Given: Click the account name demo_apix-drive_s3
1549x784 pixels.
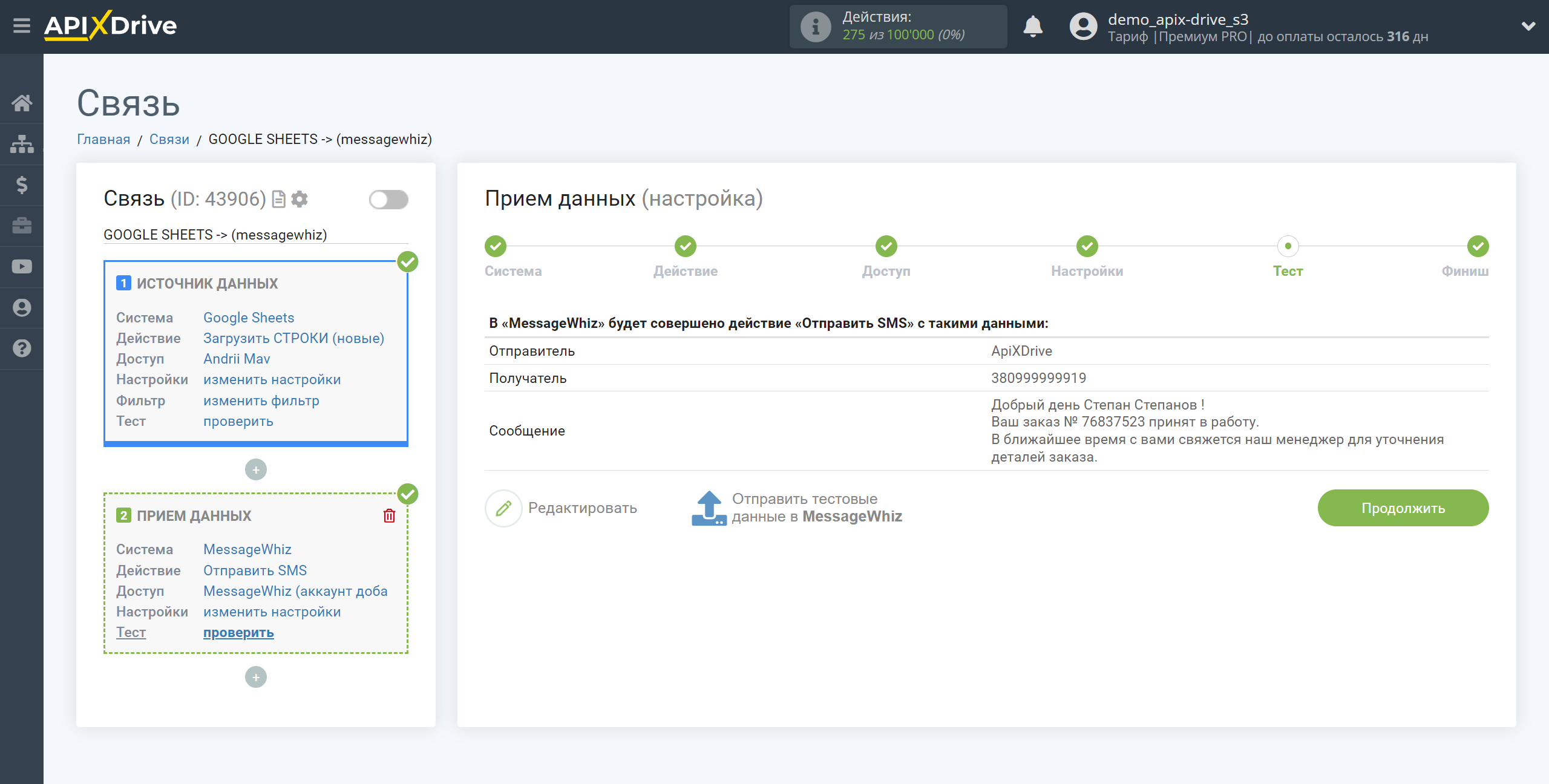Looking at the screenshot, I should tap(1178, 19).
